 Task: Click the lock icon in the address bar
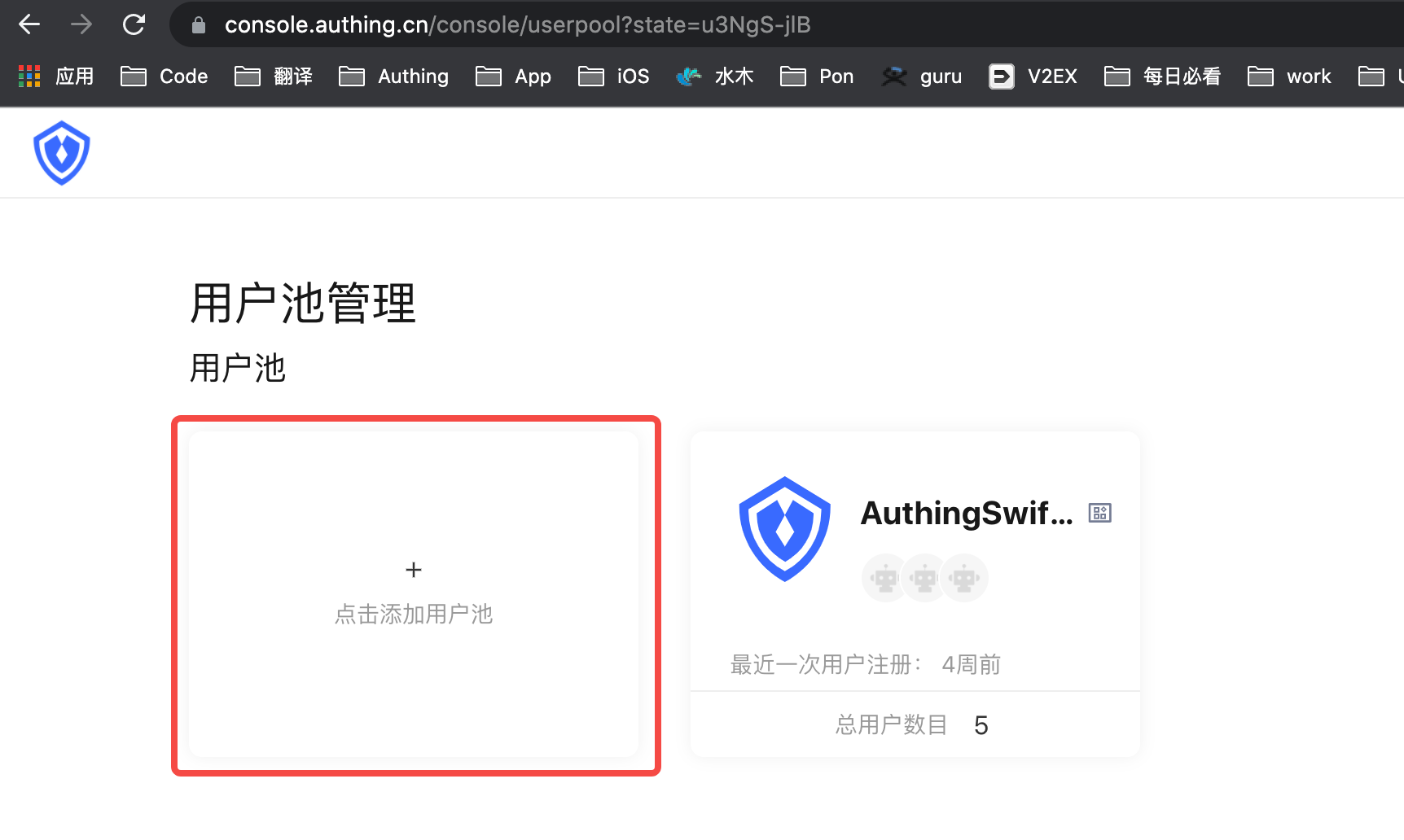(x=198, y=25)
